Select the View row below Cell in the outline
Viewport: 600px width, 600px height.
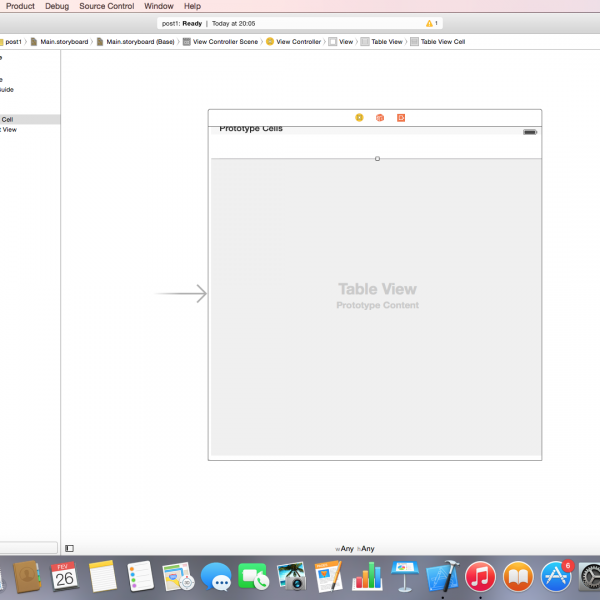[x=30, y=130]
